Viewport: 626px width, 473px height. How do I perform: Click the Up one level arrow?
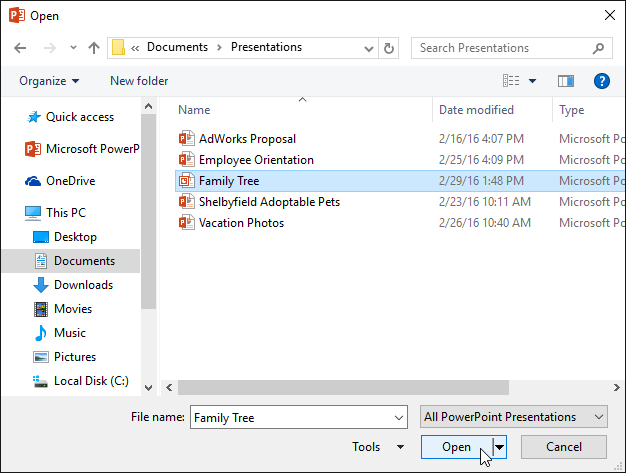94,48
